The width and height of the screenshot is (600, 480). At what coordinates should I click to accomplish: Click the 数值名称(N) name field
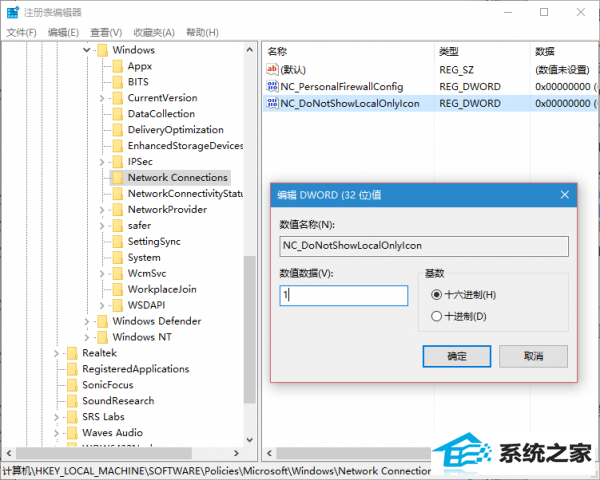(x=424, y=246)
